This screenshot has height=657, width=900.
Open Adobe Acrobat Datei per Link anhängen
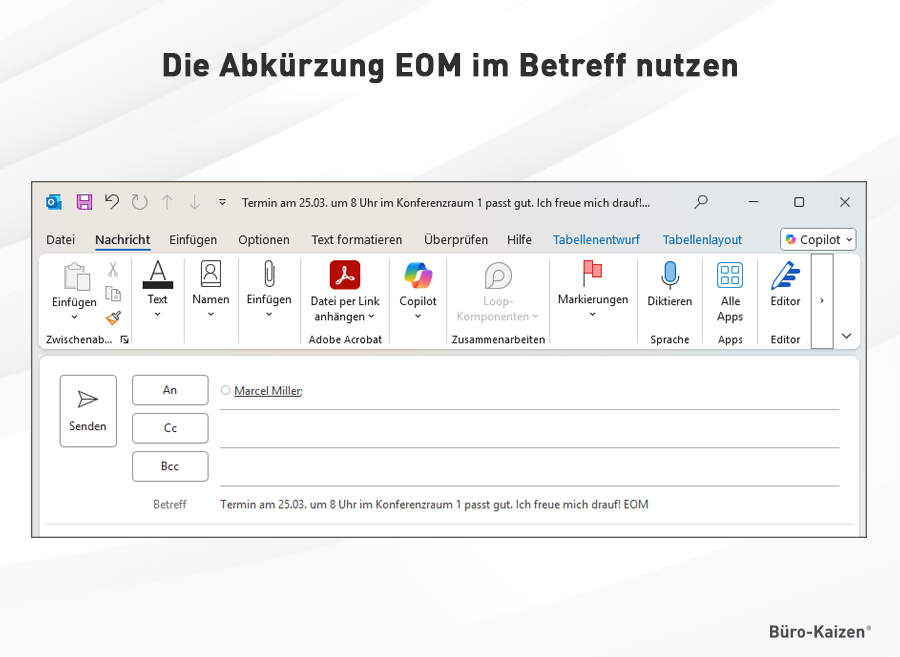click(x=345, y=290)
